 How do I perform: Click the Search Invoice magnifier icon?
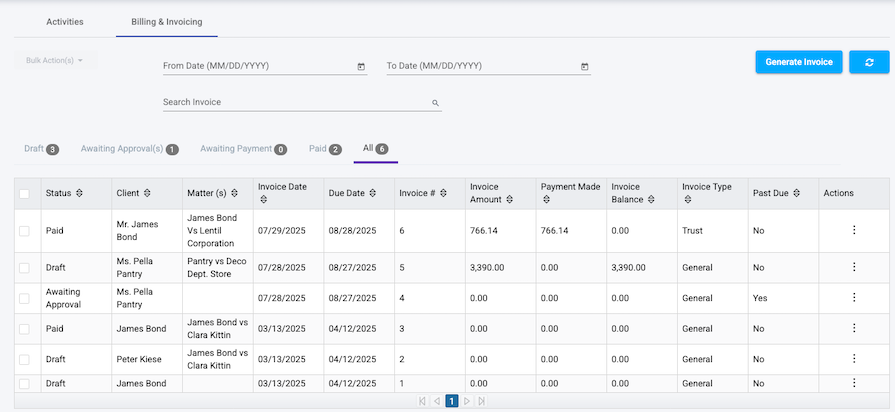[x=435, y=103]
